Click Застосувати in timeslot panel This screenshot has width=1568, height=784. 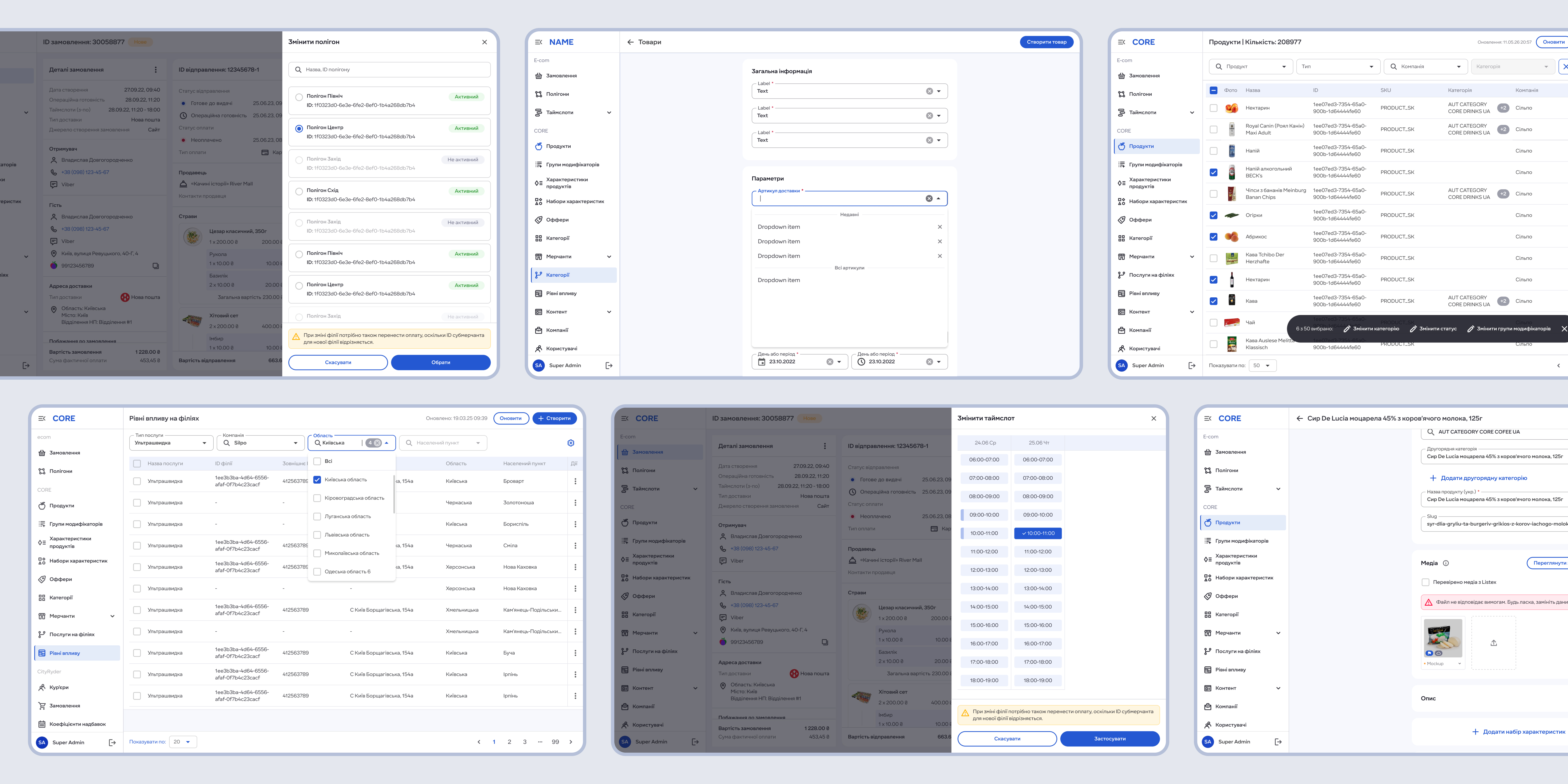click(x=1110, y=738)
